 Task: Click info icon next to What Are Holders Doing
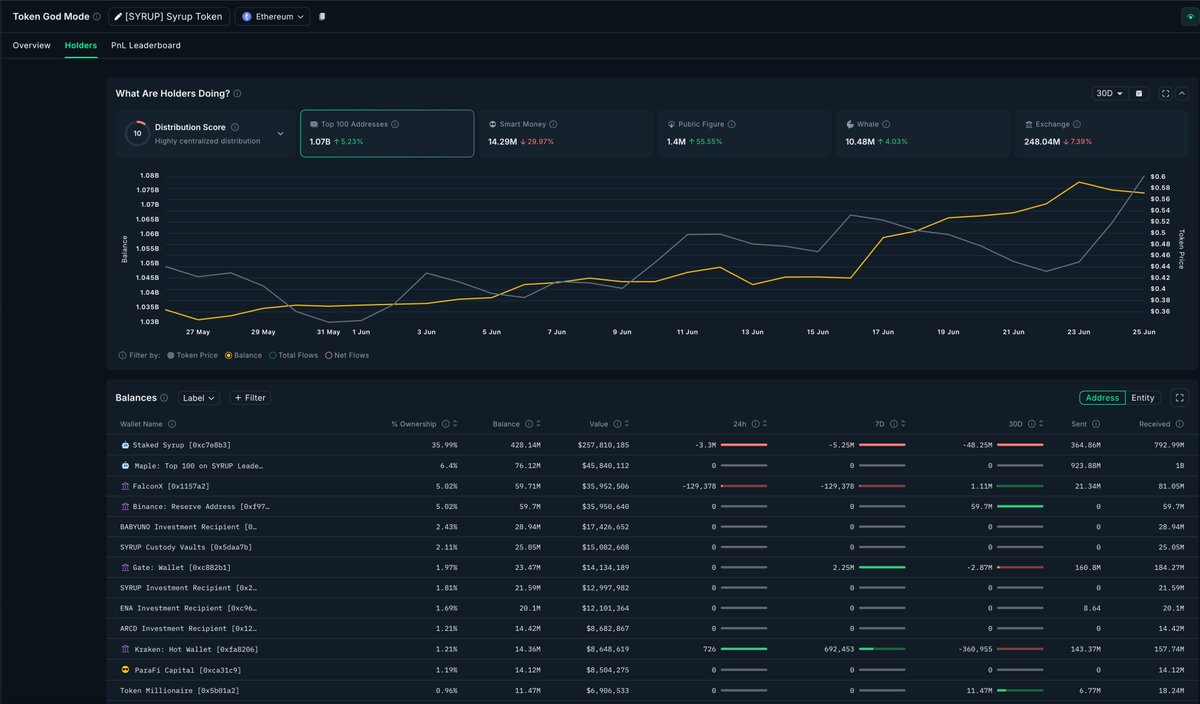237,94
